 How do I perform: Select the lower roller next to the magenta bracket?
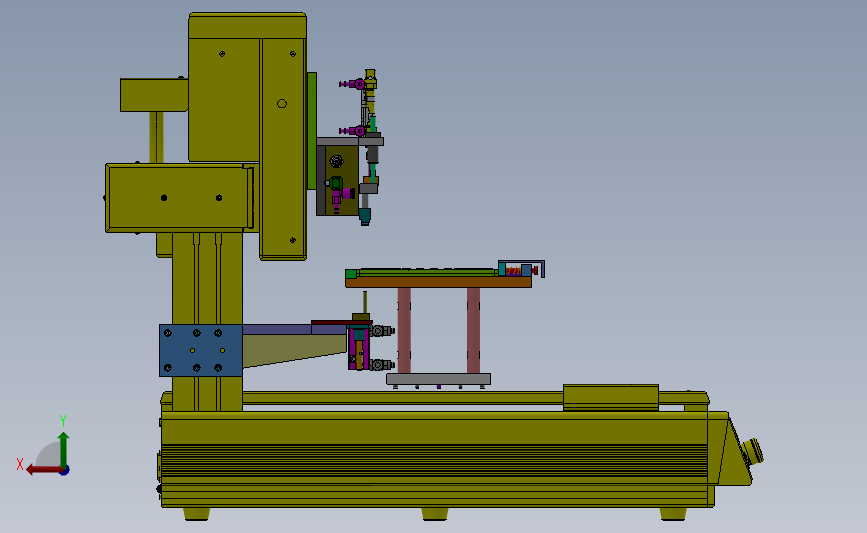tap(382, 365)
